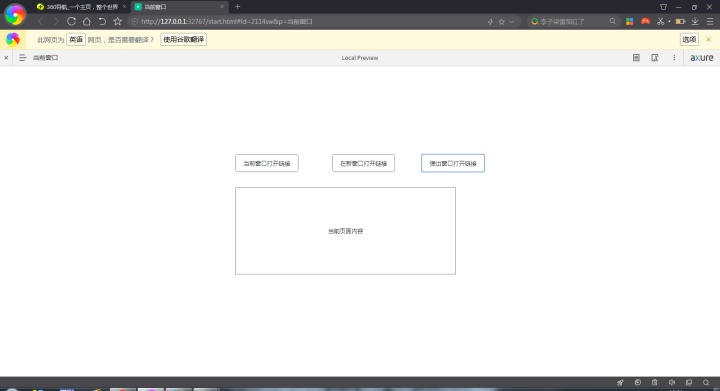
Task: Click the 当前窗口 page title in Axure bar
Action: pos(45,58)
